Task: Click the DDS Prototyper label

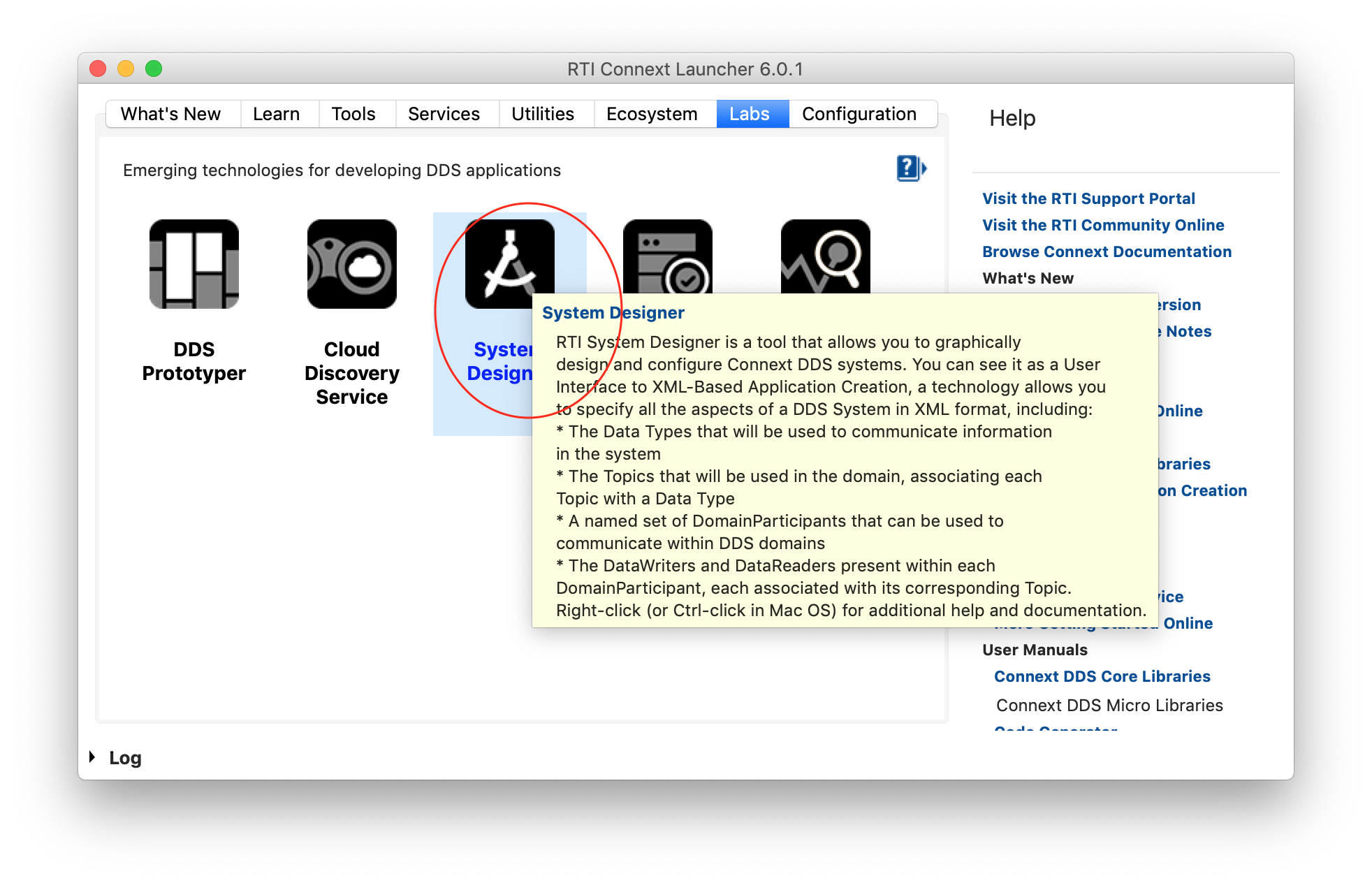Action: [x=194, y=361]
